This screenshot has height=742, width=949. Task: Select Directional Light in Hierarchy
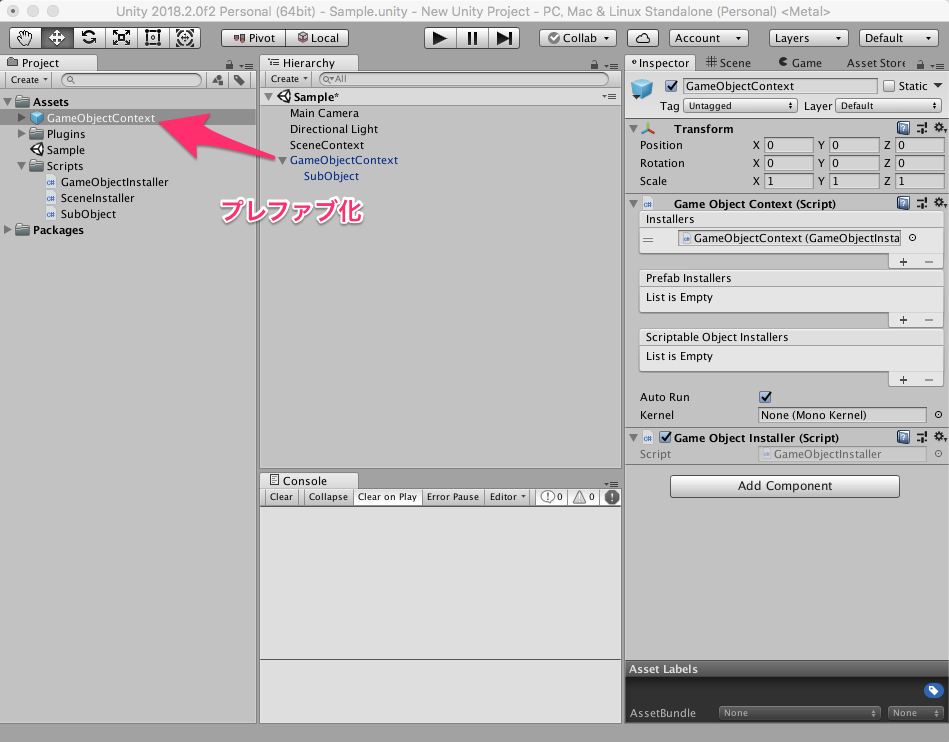(333, 129)
